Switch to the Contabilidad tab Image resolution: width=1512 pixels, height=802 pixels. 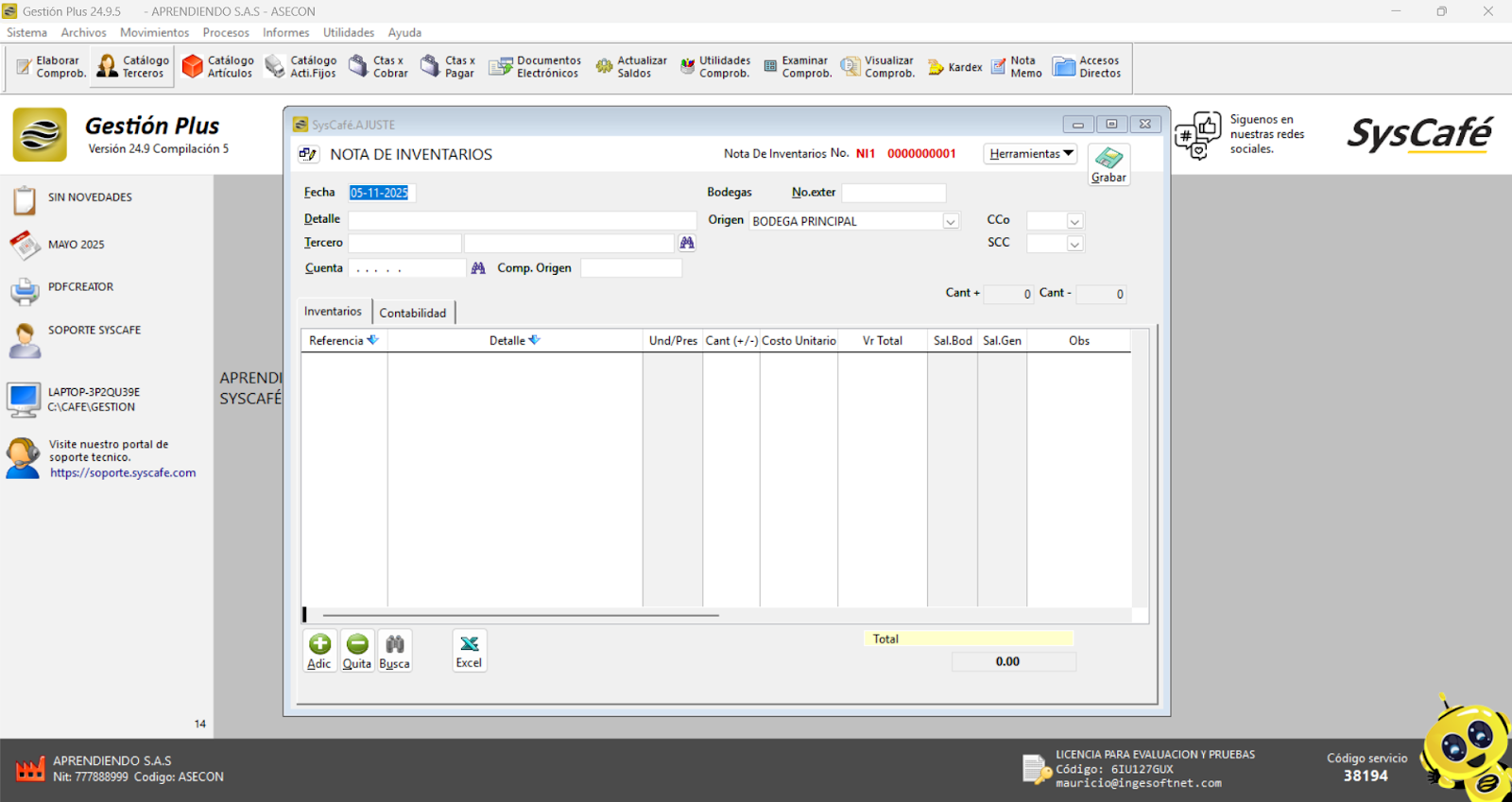click(x=413, y=313)
